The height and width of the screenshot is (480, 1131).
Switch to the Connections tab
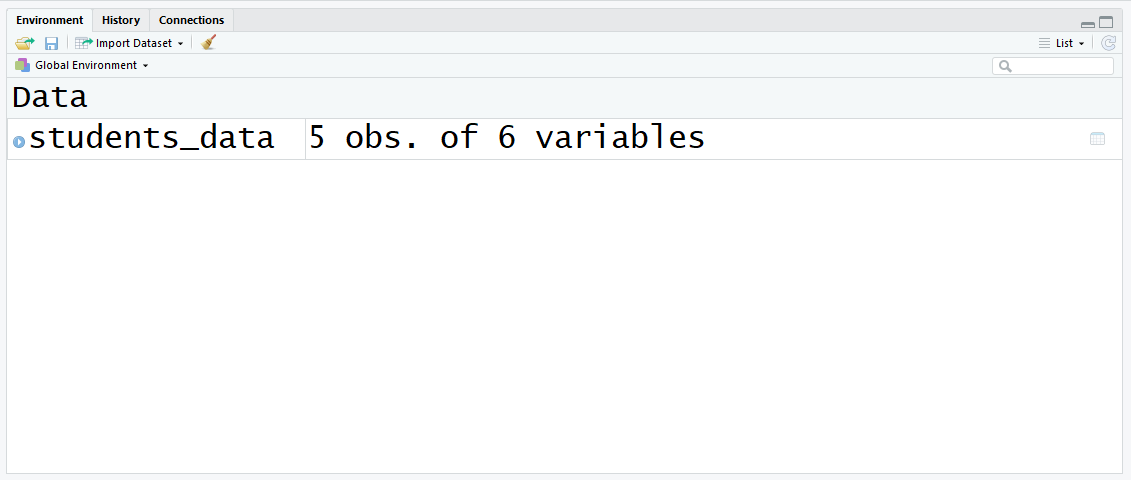pyautogui.click(x=191, y=20)
